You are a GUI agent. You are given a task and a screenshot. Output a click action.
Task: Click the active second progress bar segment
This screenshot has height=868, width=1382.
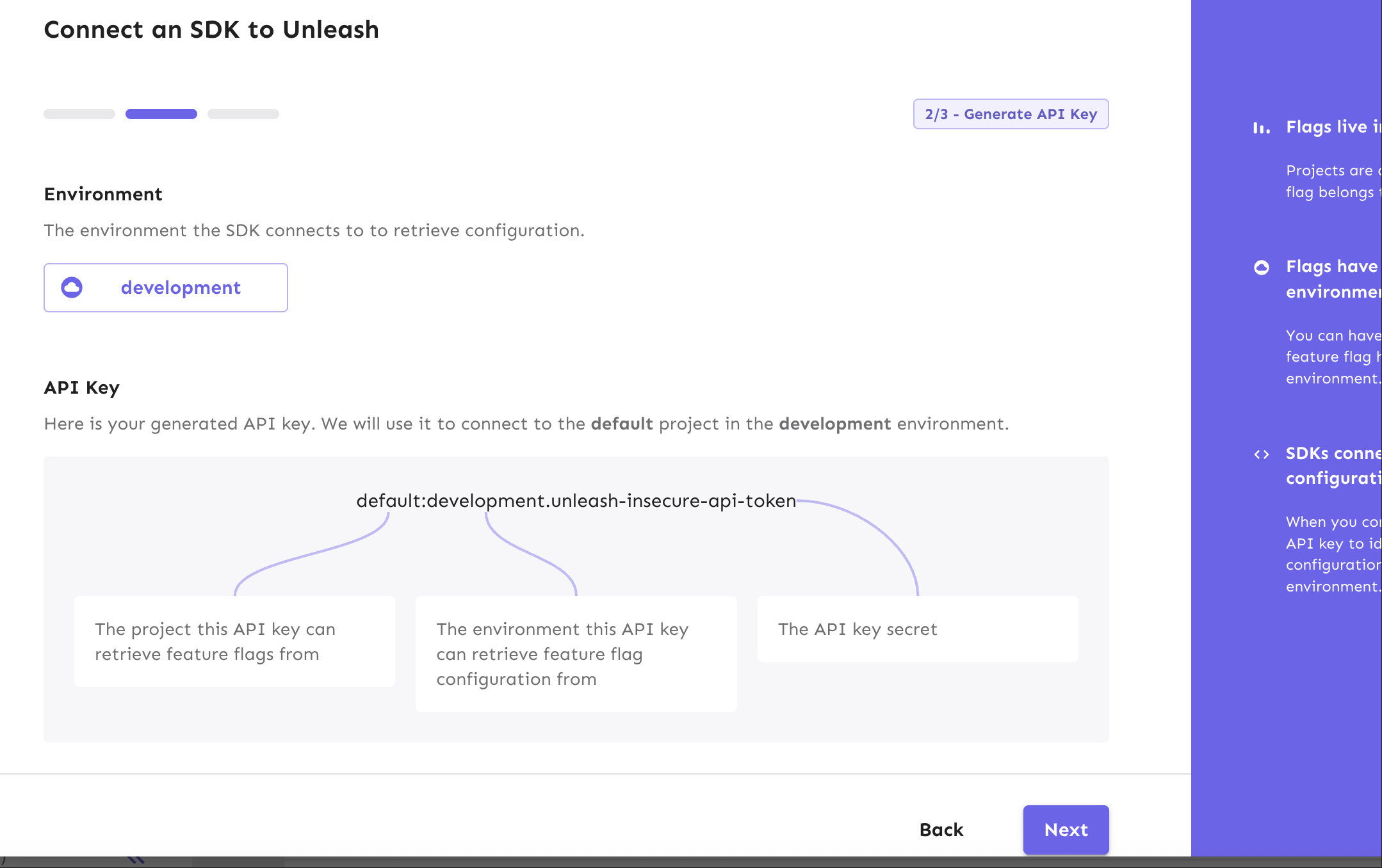[x=161, y=114]
